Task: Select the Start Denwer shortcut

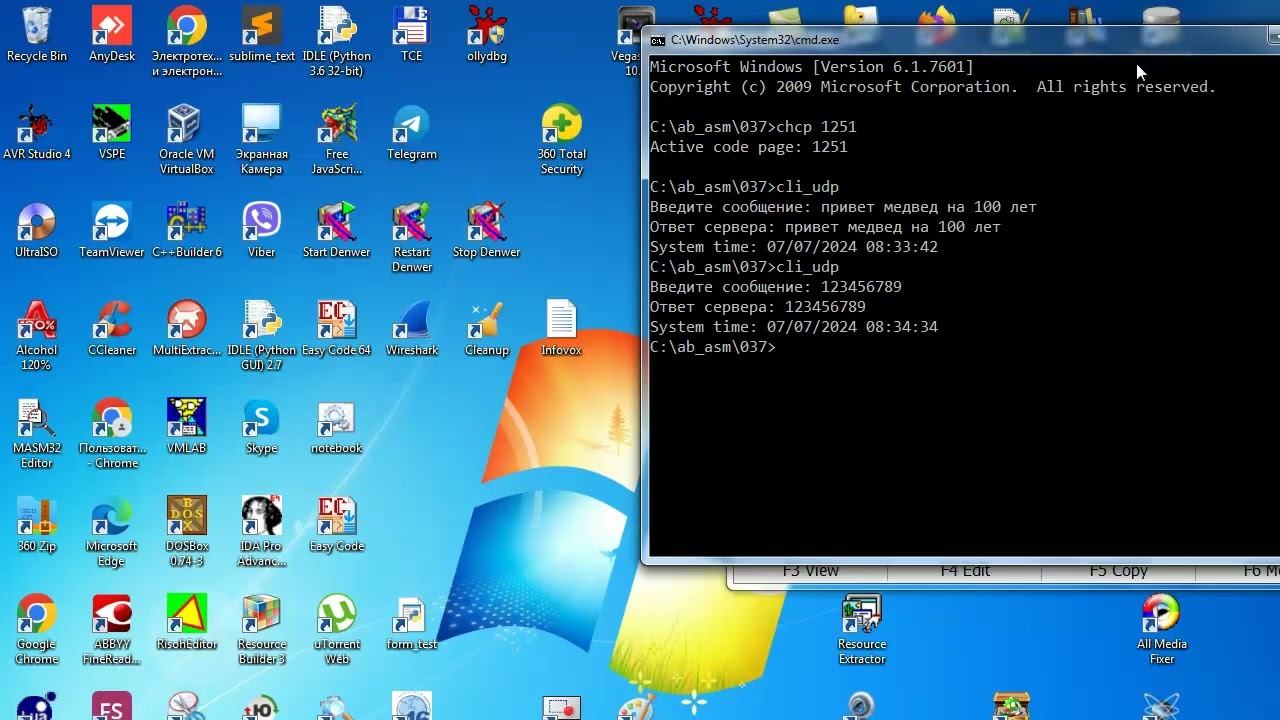Action: 337,231
